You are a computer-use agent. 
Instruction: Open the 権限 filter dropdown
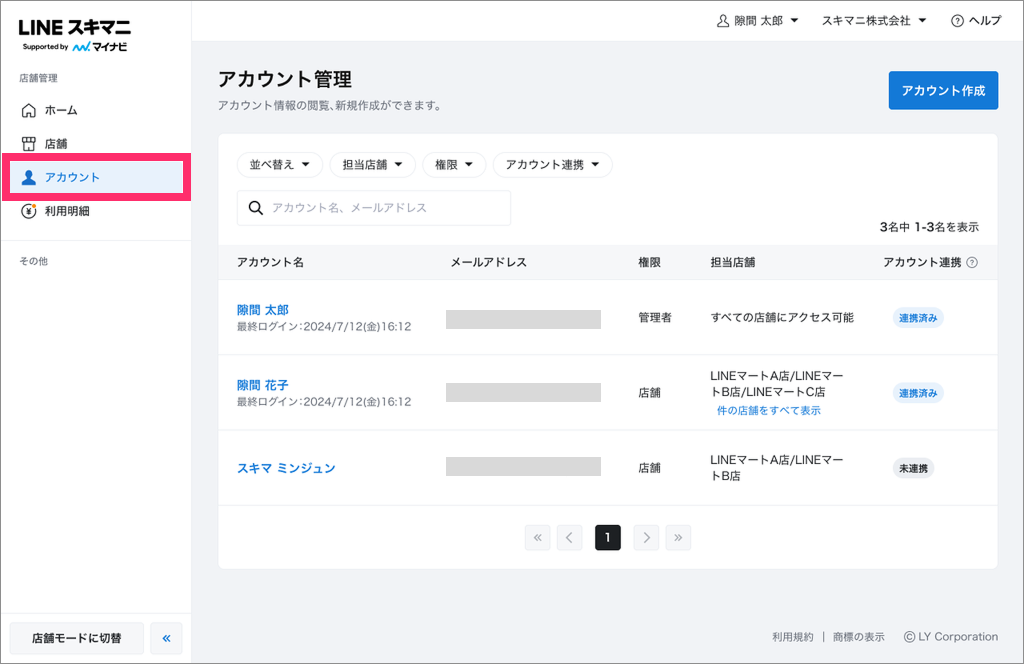tap(454, 165)
